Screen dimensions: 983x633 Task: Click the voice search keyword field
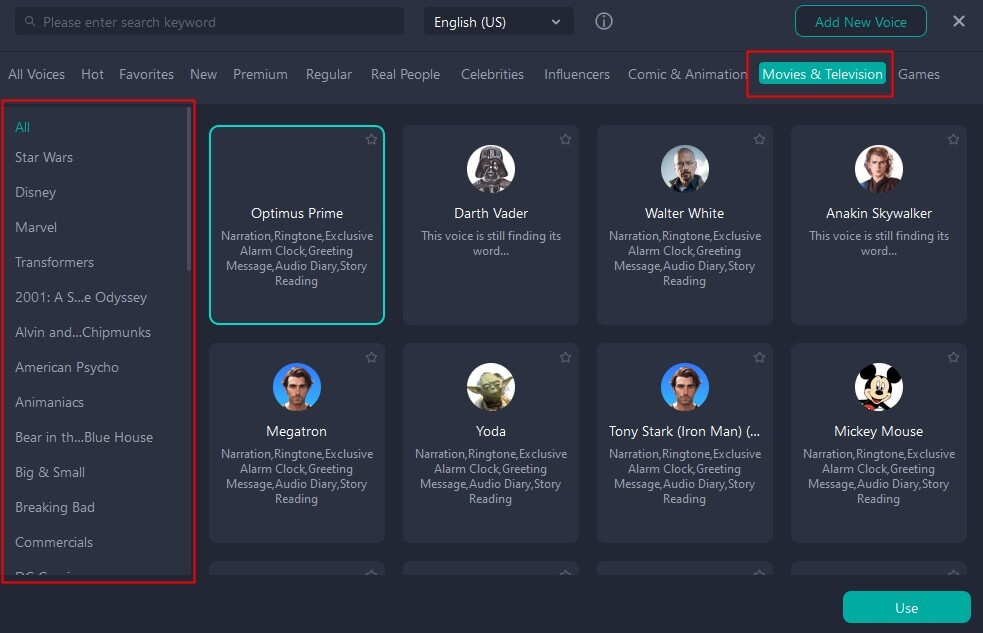click(215, 22)
